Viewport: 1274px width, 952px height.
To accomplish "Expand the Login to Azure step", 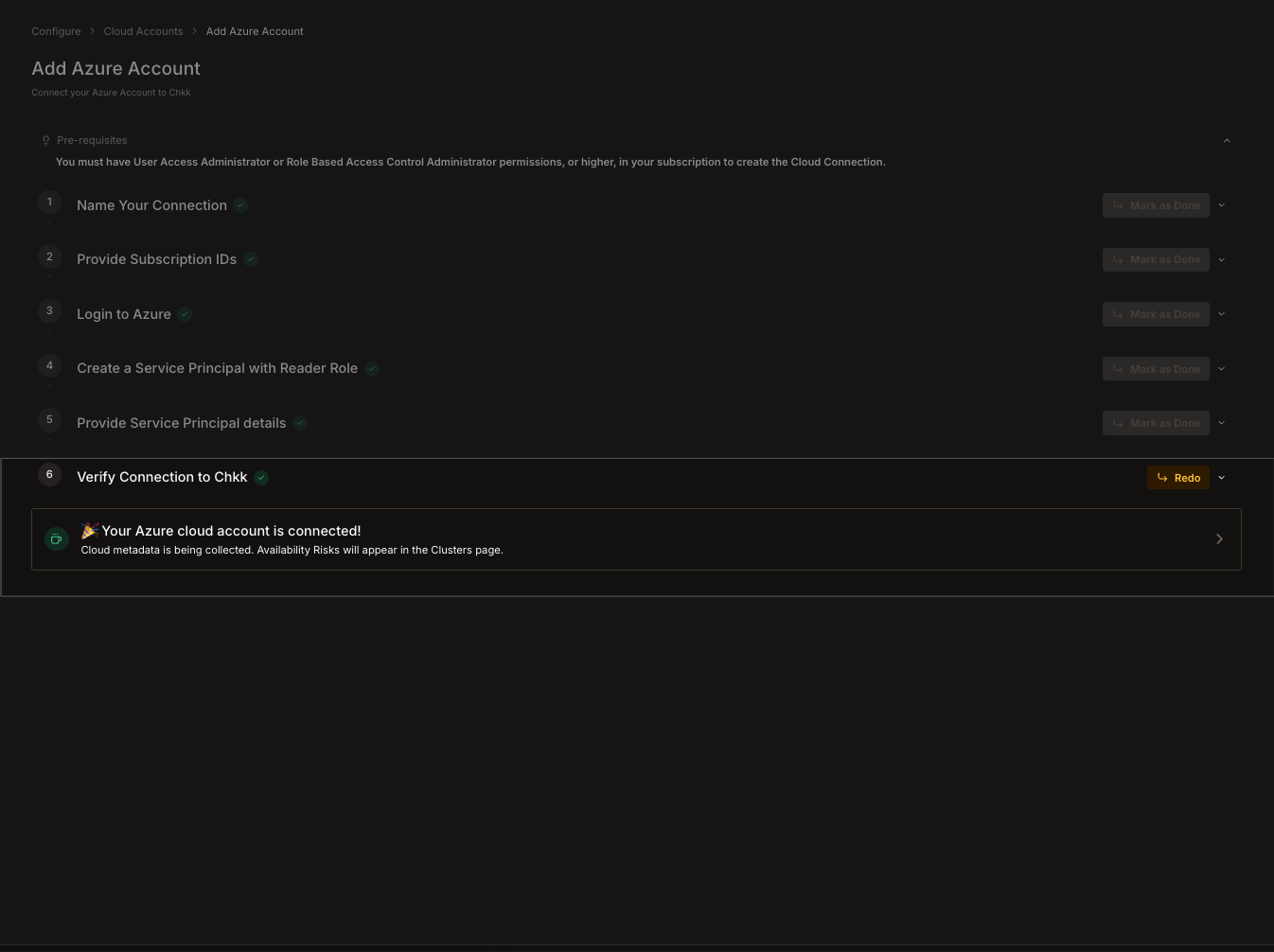I will [1221, 313].
